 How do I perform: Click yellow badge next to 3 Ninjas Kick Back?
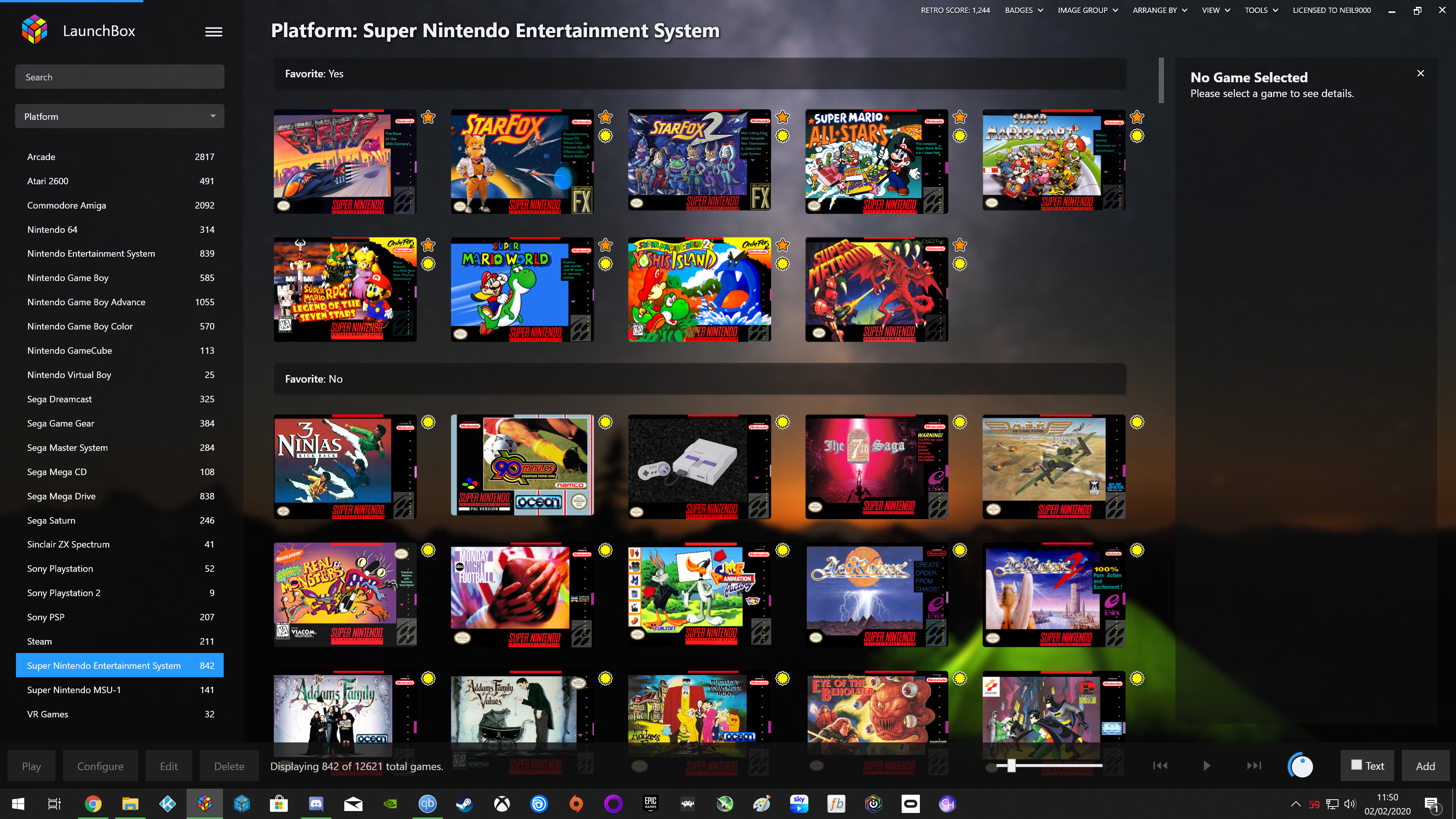coord(428,422)
